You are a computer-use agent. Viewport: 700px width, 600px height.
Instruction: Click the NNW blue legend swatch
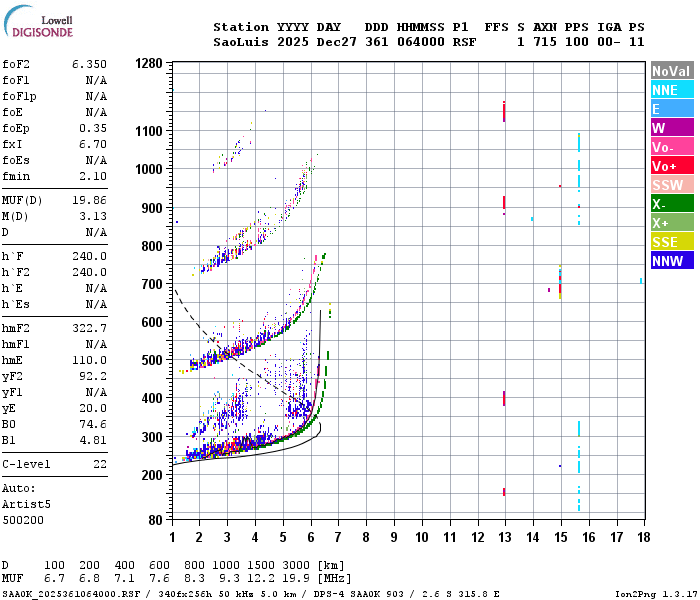[x=672, y=260]
